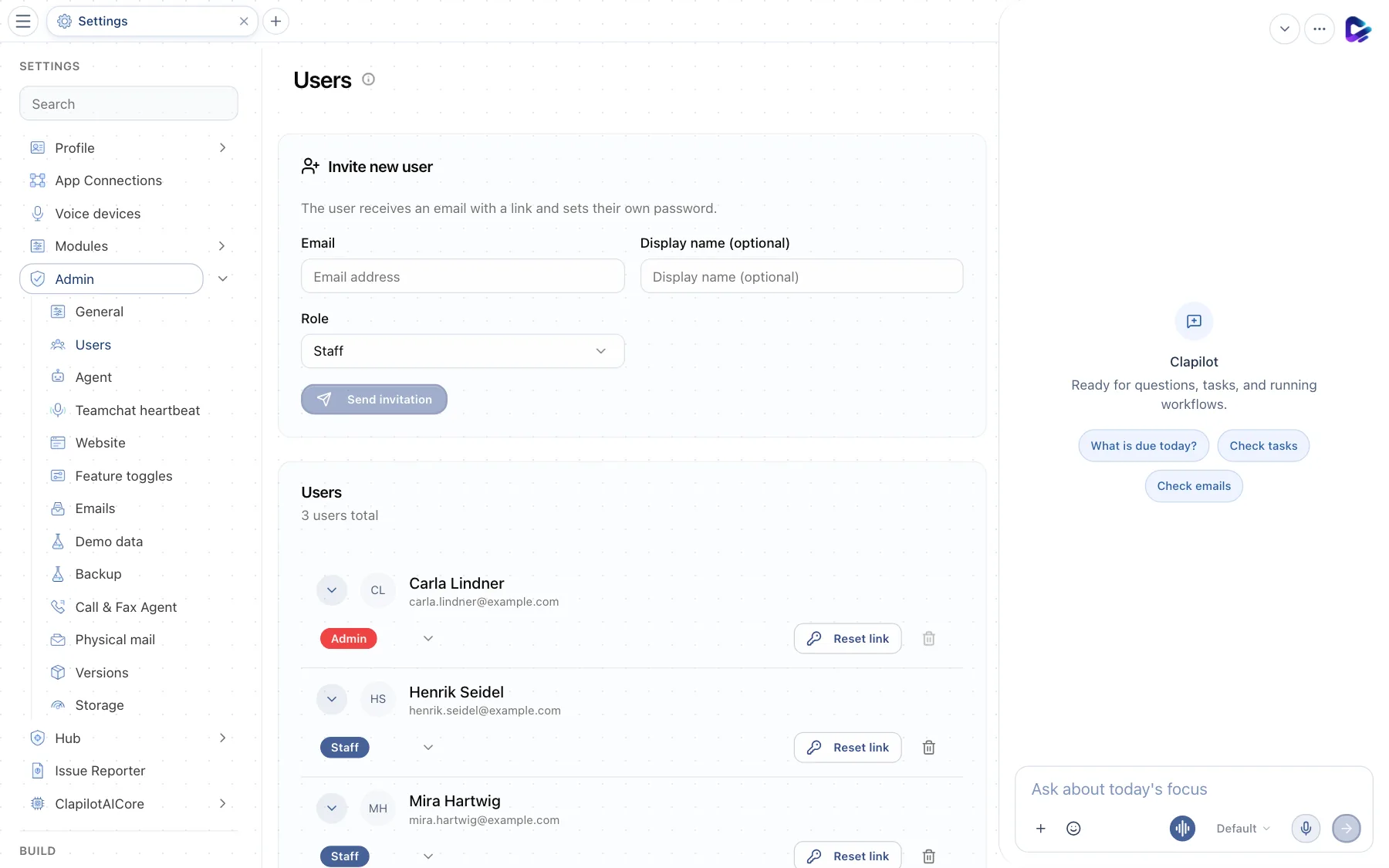Click the Clapilot logo icon

click(x=1357, y=29)
